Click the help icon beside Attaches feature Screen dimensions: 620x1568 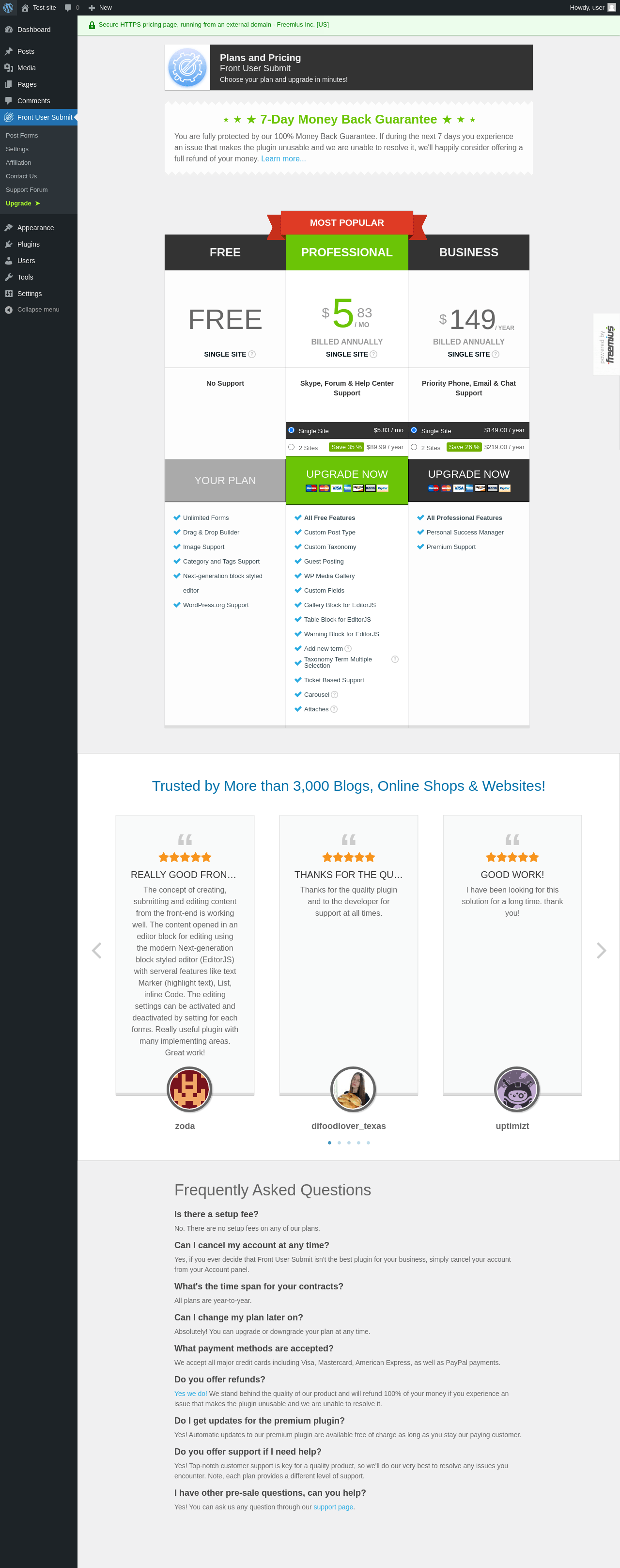coord(333,709)
